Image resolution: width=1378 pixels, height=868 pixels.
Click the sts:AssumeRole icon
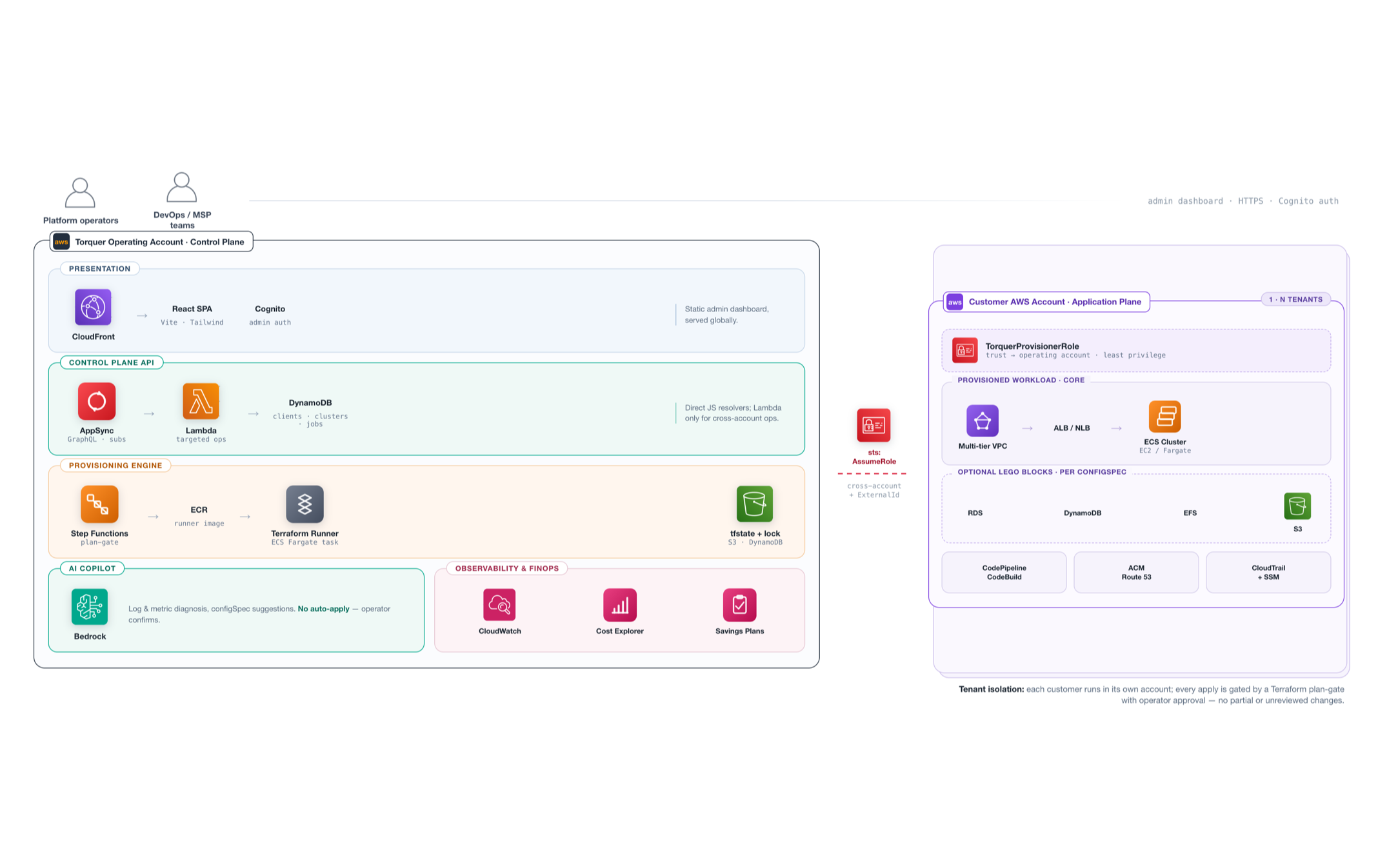point(874,425)
